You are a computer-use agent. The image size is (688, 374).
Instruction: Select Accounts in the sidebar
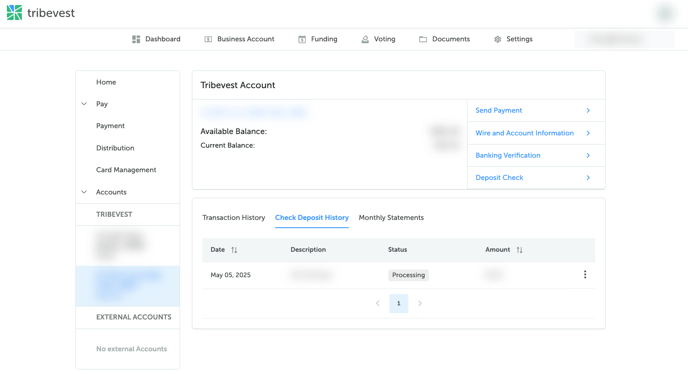[111, 192]
